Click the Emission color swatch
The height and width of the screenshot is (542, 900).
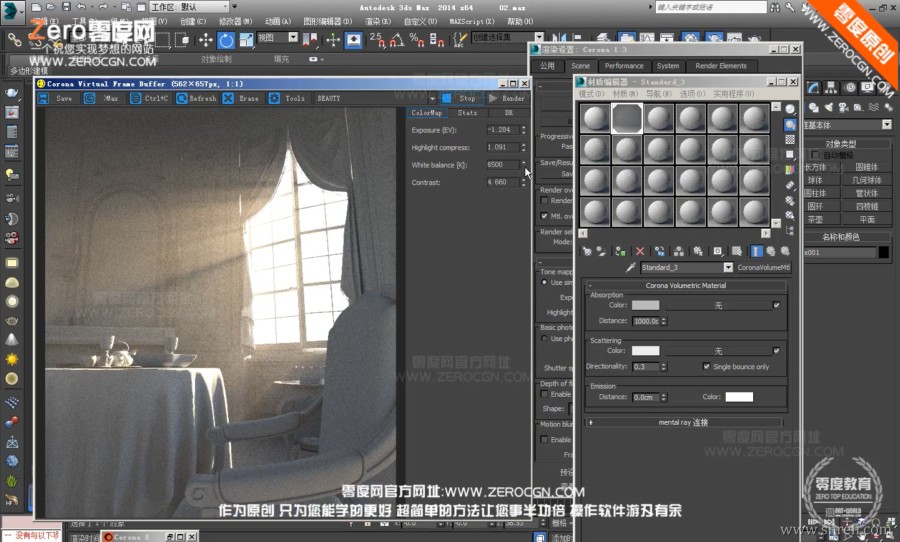pos(739,397)
